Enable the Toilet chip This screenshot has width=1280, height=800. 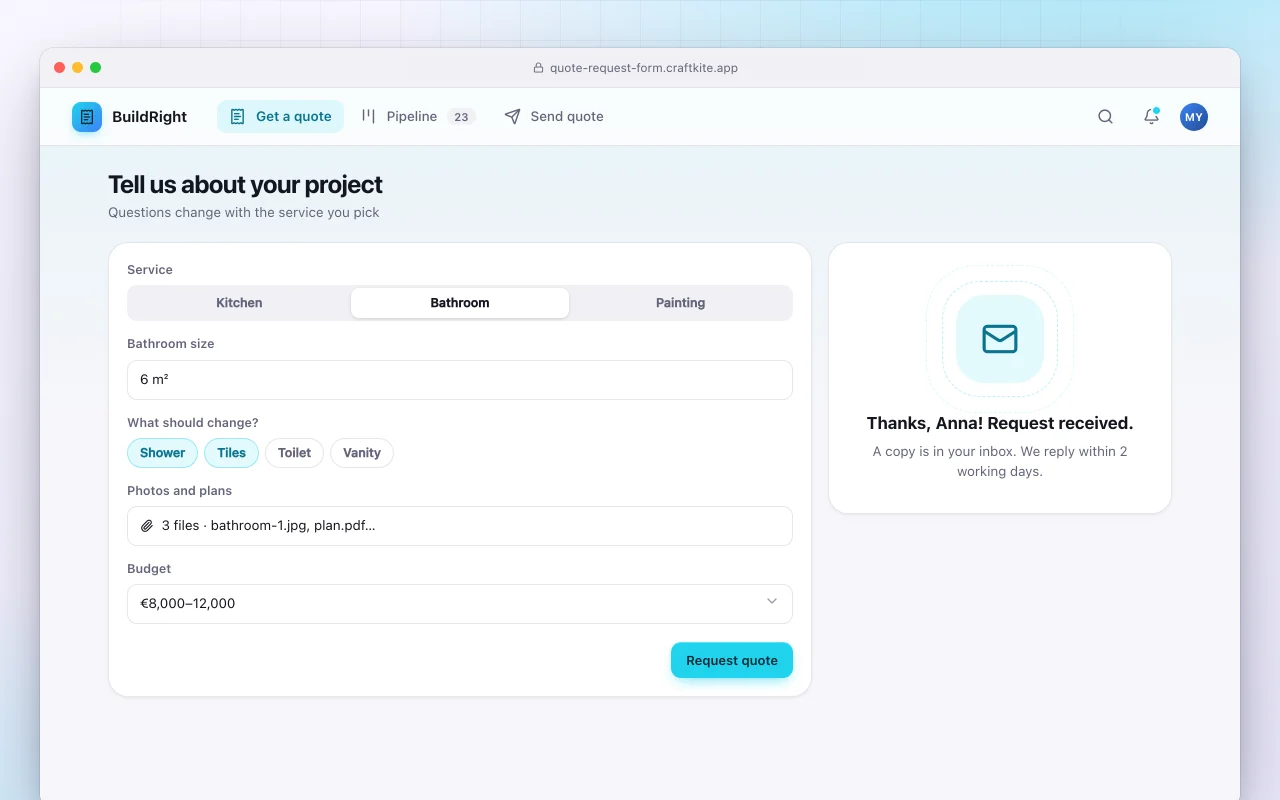294,453
